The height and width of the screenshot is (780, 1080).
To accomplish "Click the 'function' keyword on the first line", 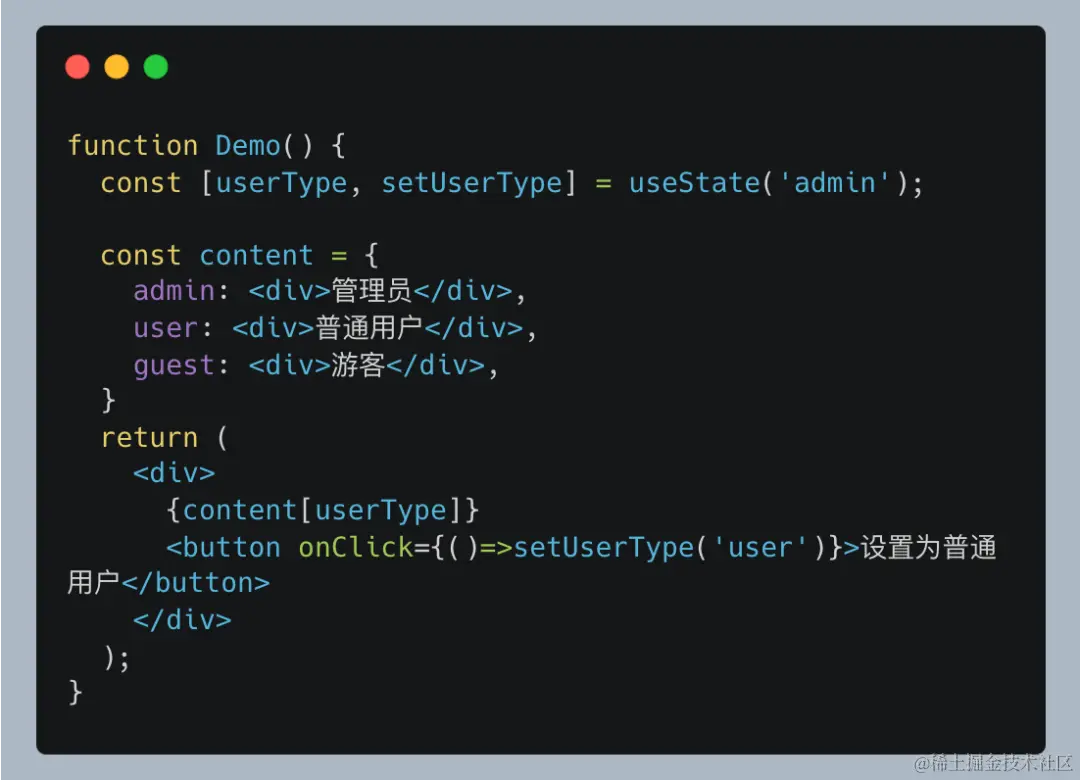I will (x=132, y=146).
